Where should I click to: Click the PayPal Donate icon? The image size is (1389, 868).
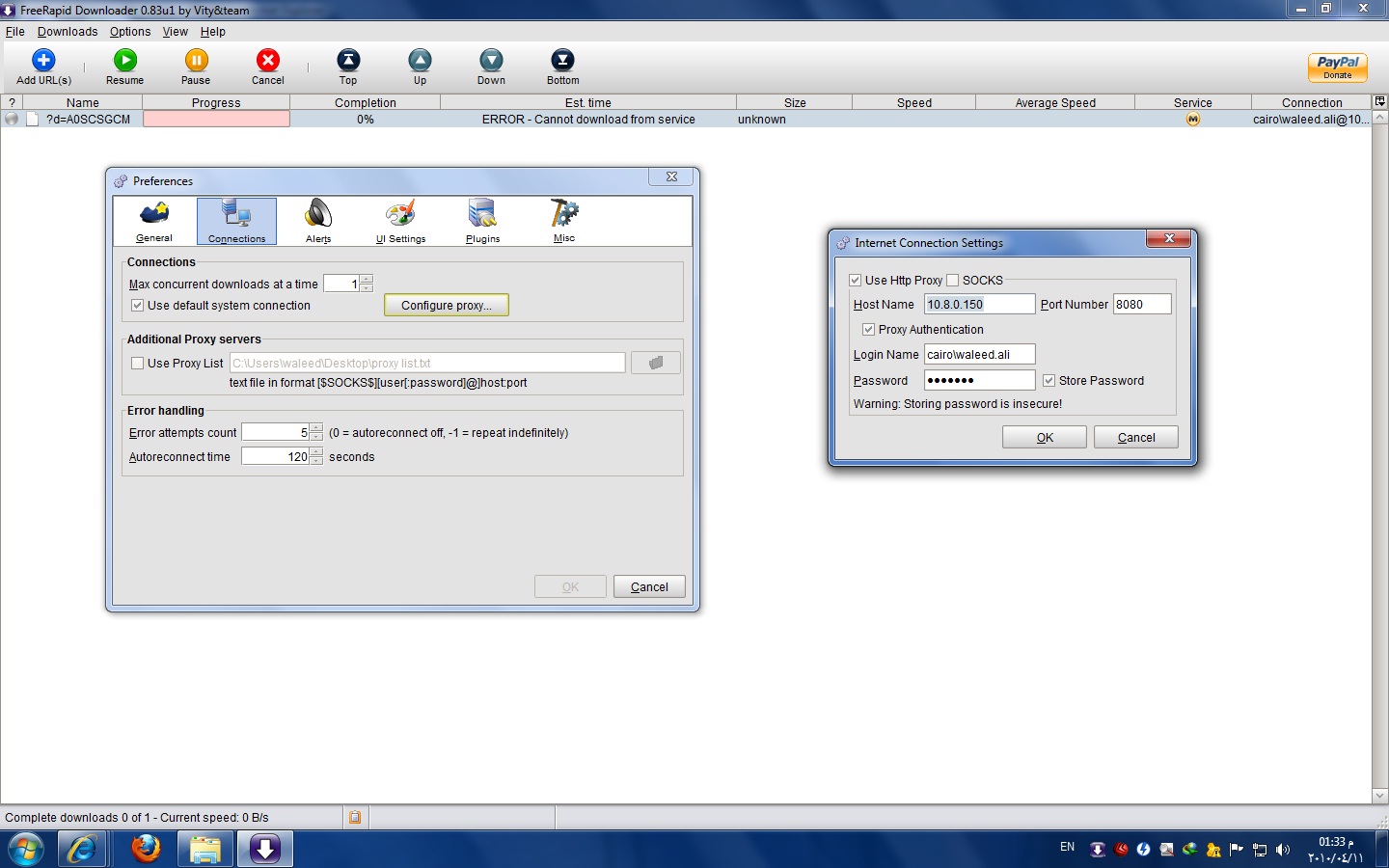pos(1337,68)
